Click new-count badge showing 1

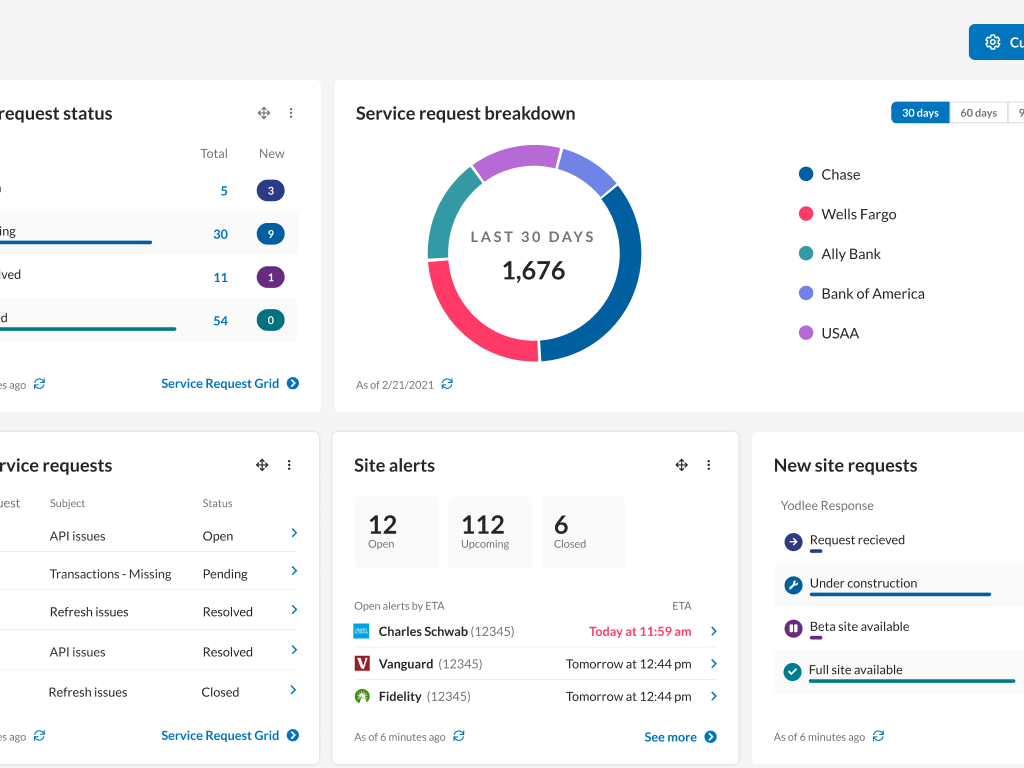(x=270, y=277)
